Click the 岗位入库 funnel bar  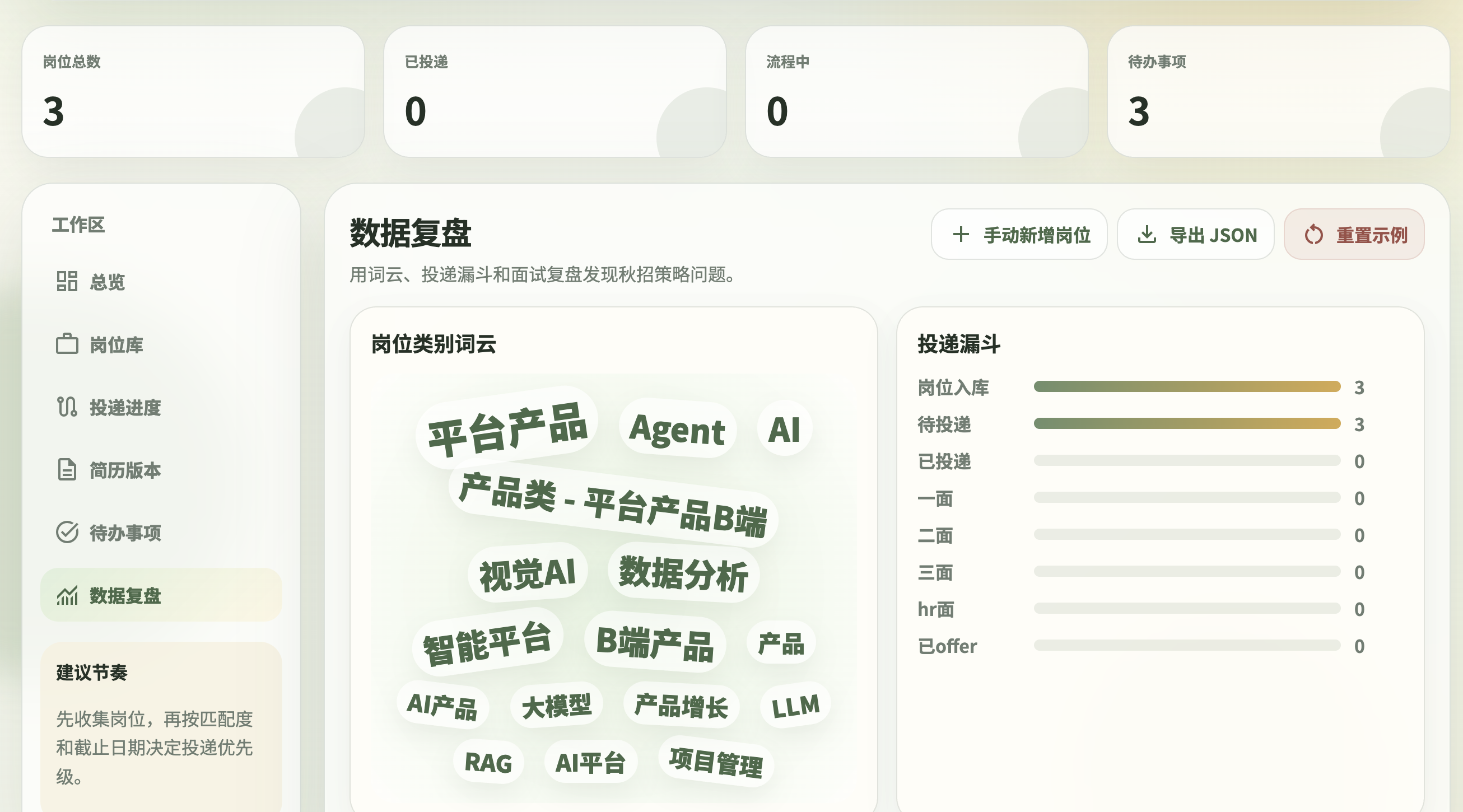[x=1187, y=387]
